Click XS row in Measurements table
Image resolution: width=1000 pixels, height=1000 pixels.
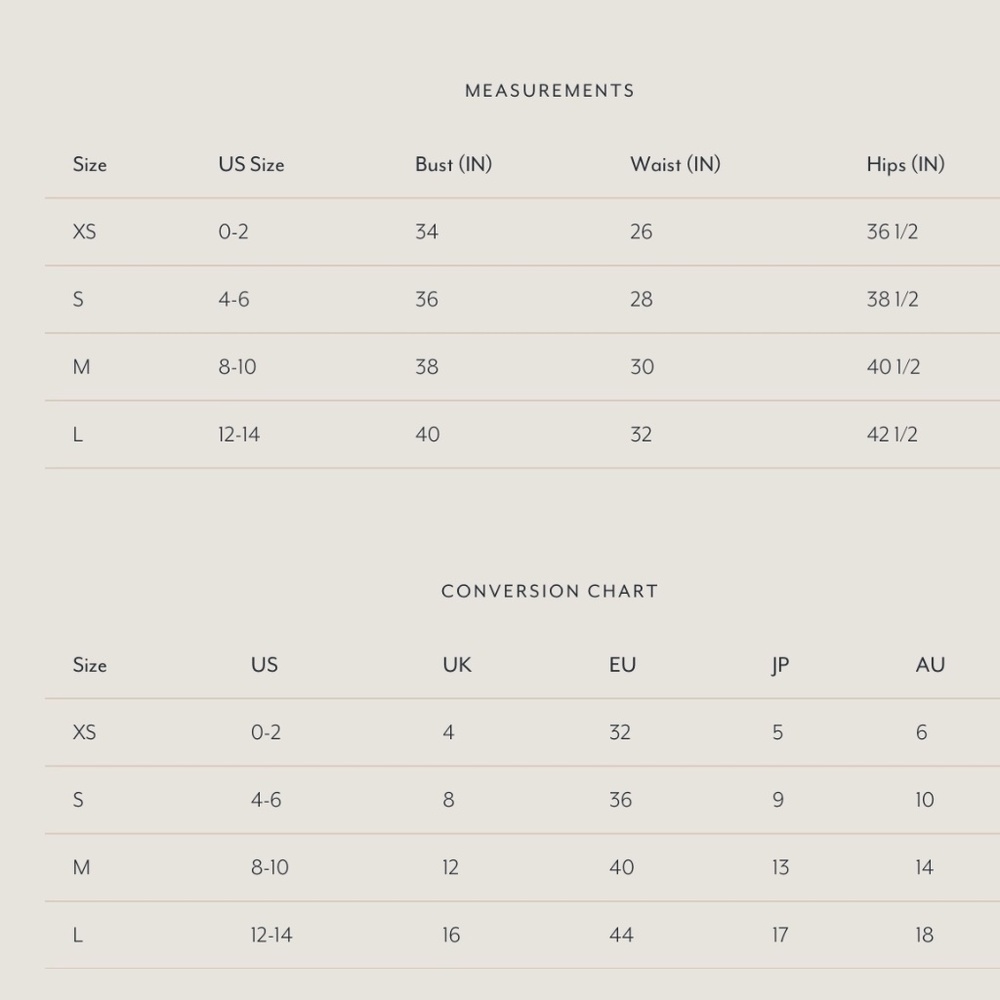tap(522, 232)
